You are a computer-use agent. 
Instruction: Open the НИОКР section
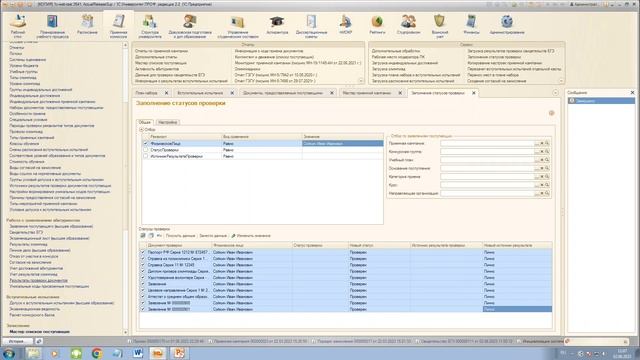tap(345, 24)
